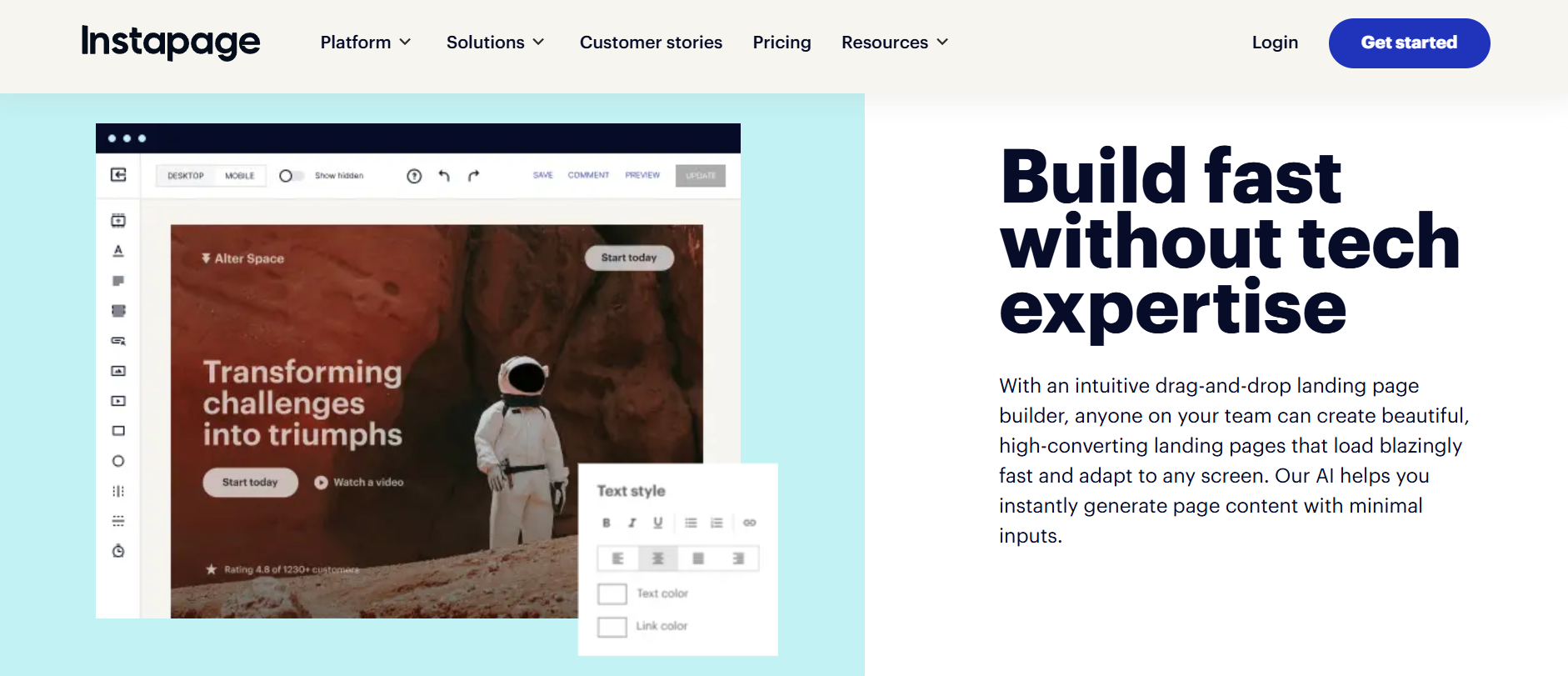Select the horizontal line divider icon
The width and height of the screenshot is (1568, 676).
(x=118, y=521)
